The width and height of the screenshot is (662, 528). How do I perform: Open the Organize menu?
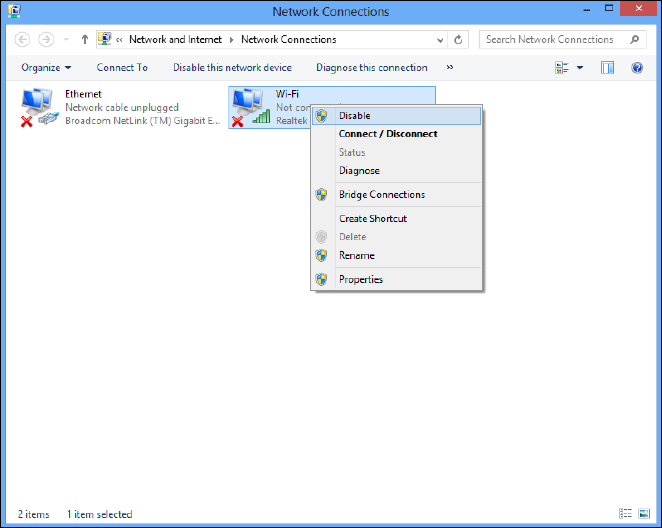tap(46, 68)
